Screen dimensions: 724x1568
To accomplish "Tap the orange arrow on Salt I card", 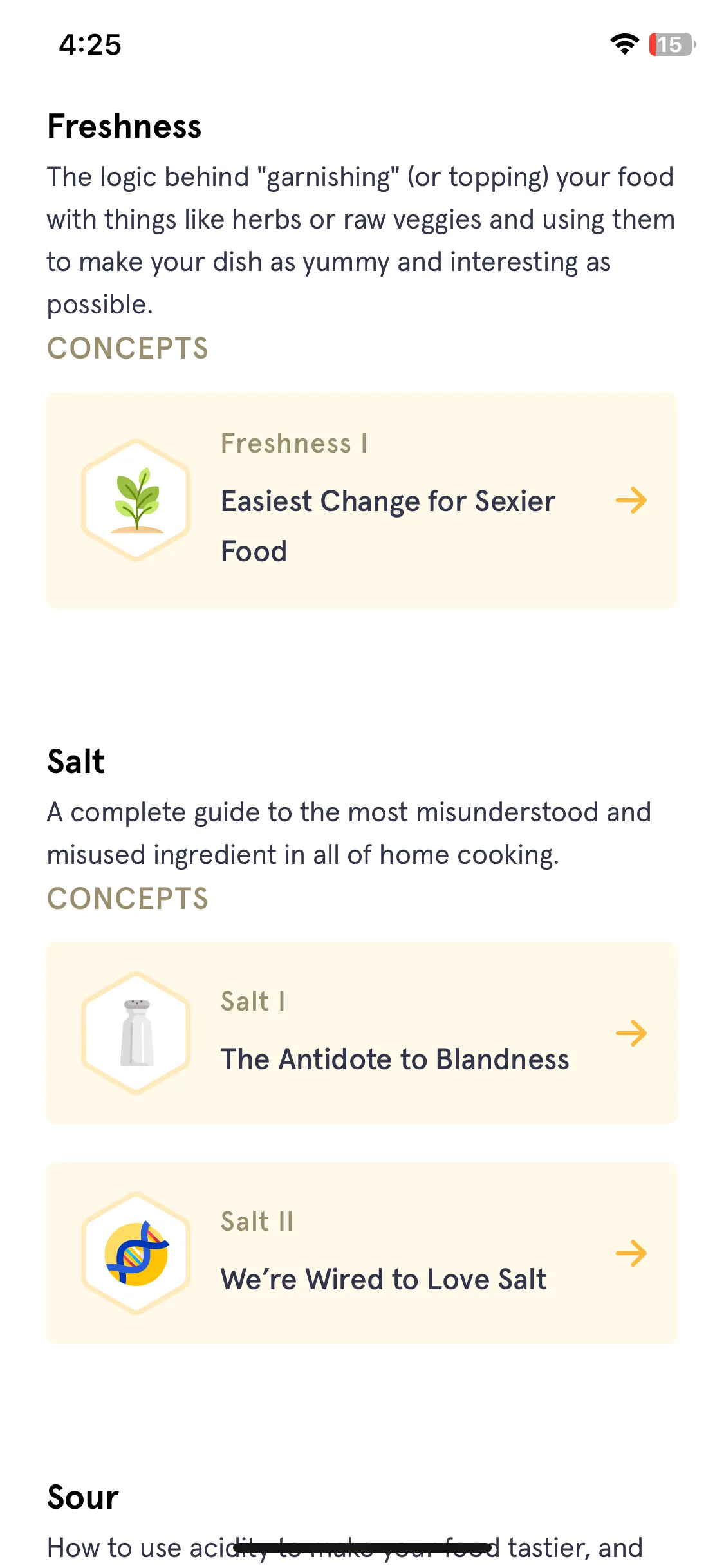I will tap(631, 1032).
